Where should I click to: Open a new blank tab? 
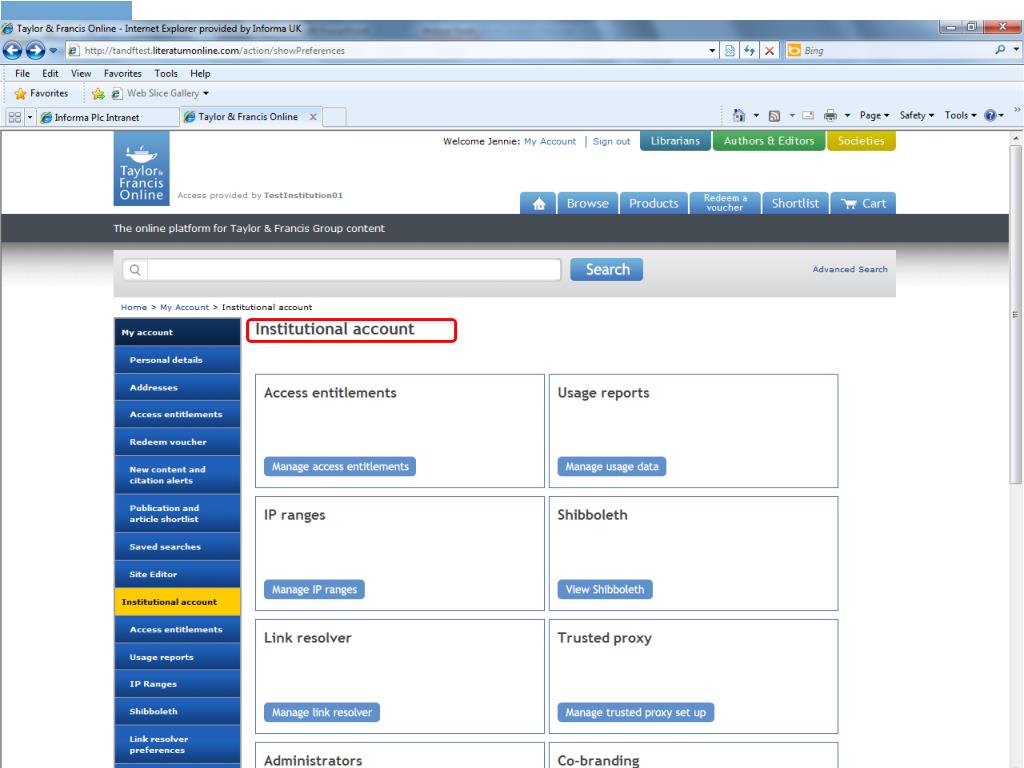(x=334, y=117)
